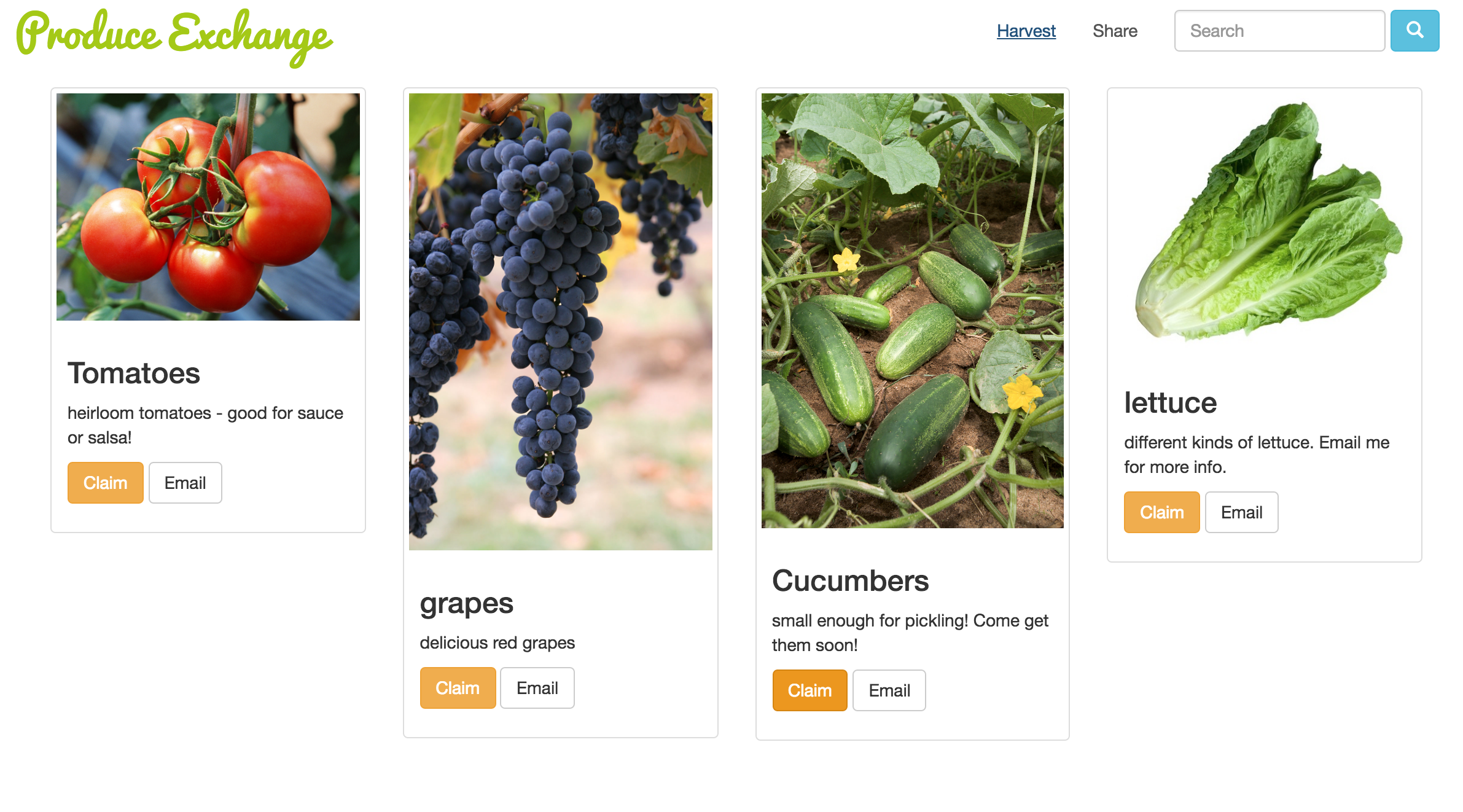Select the grapes photo
The height and width of the screenshot is (812, 1463).
pyautogui.click(x=561, y=321)
